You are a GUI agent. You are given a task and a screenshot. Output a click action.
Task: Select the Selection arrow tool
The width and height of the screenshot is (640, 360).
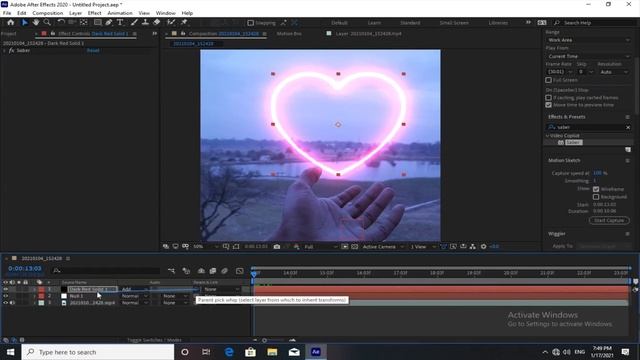pos(24,22)
